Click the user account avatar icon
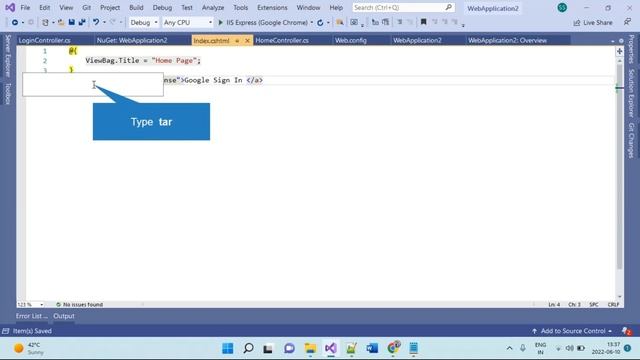The image size is (640, 360). pos(562,7)
